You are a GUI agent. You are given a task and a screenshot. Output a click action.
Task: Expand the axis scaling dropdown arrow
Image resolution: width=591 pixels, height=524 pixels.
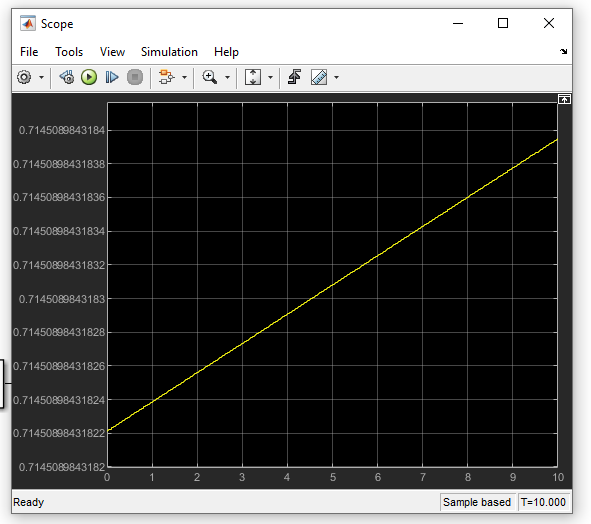pos(270,78)
